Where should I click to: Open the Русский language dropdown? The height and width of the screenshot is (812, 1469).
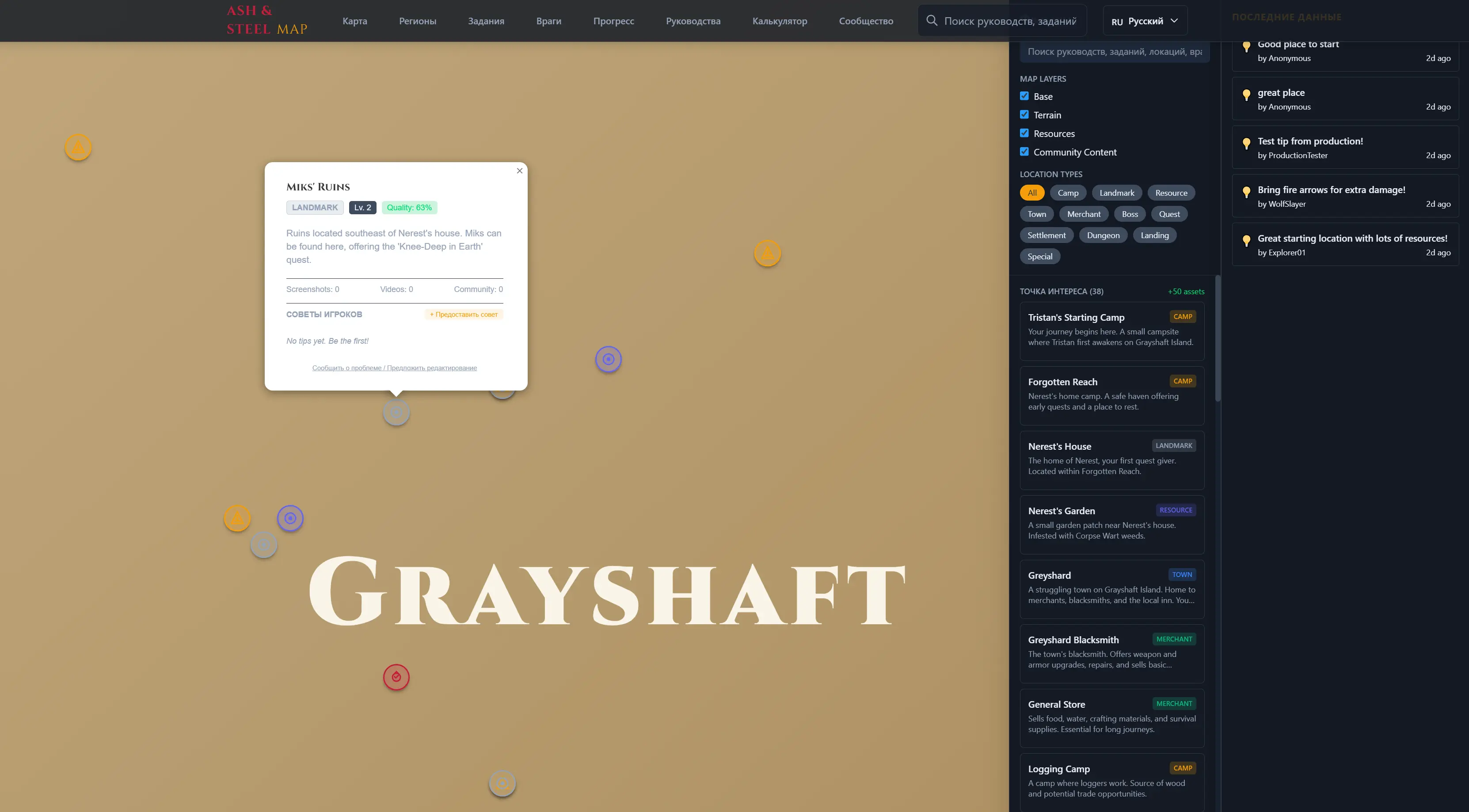coord(1145,21)
